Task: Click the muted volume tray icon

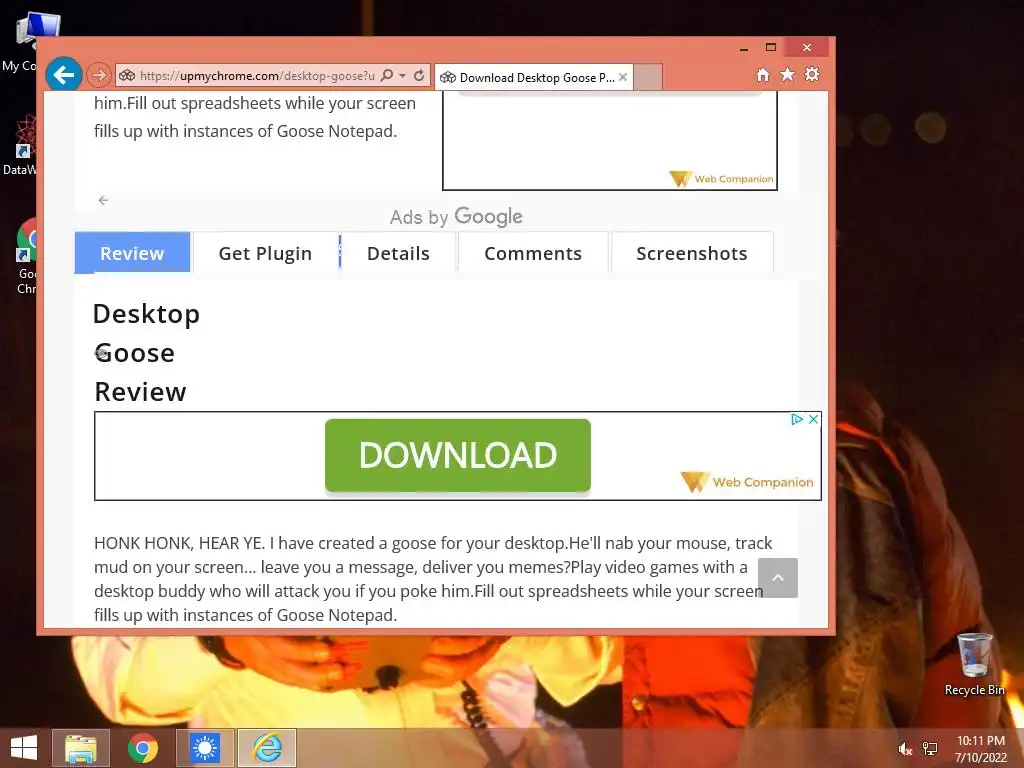Action: point(905,749)
